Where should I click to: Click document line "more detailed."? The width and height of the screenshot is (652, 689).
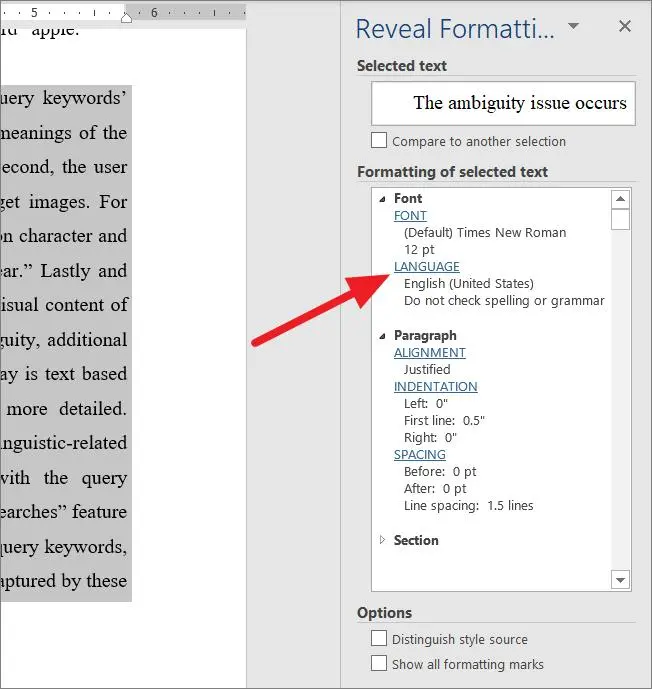64,409
